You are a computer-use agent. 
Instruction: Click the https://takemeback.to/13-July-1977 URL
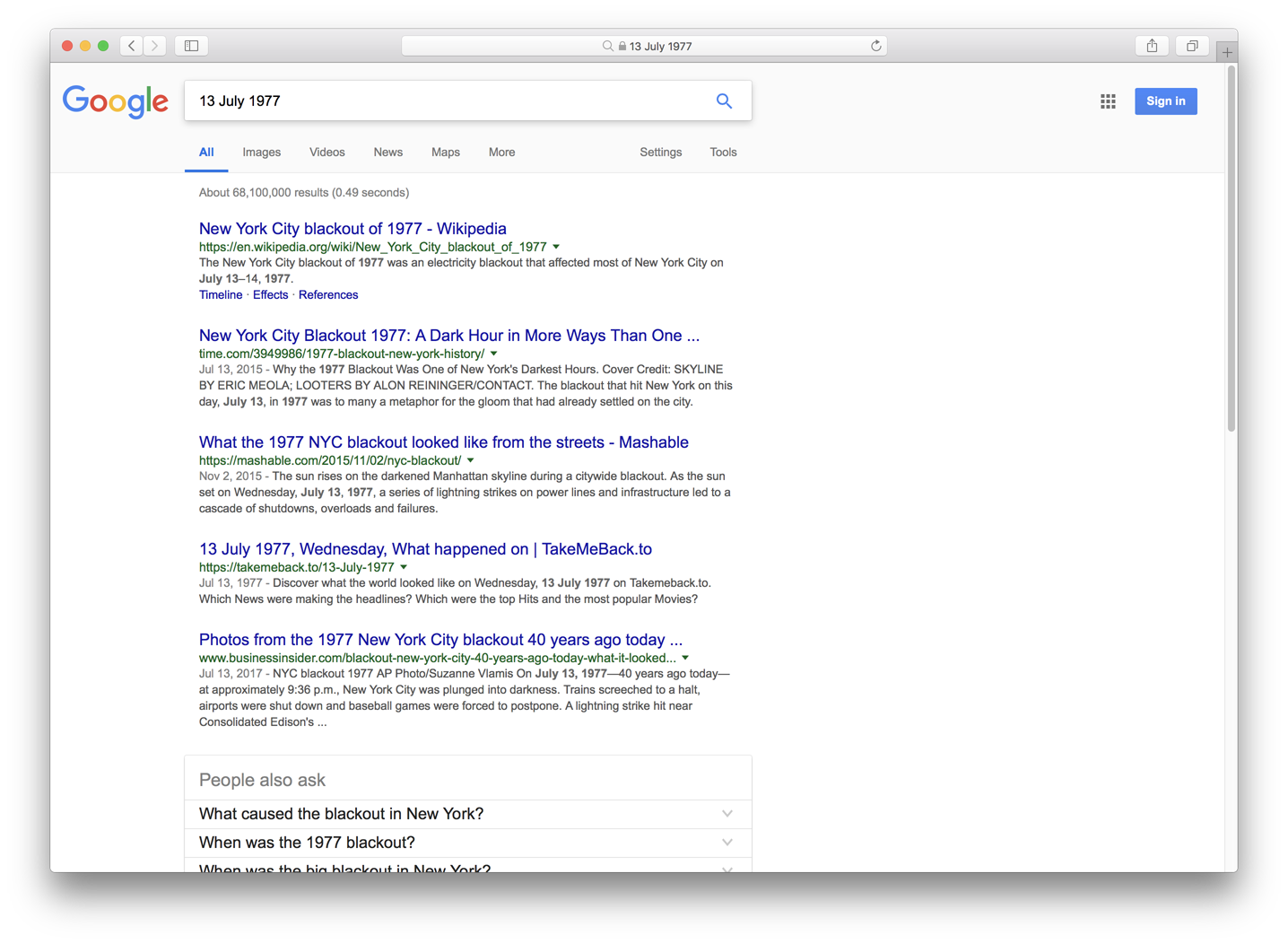[297, 567]
